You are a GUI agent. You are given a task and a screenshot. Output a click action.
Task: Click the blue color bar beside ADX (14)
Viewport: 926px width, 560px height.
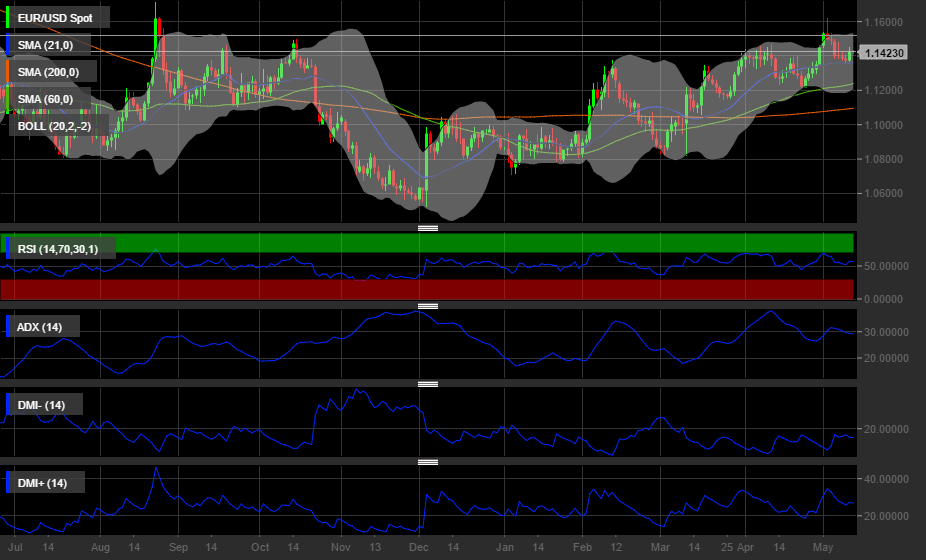(x=9, y=327)
